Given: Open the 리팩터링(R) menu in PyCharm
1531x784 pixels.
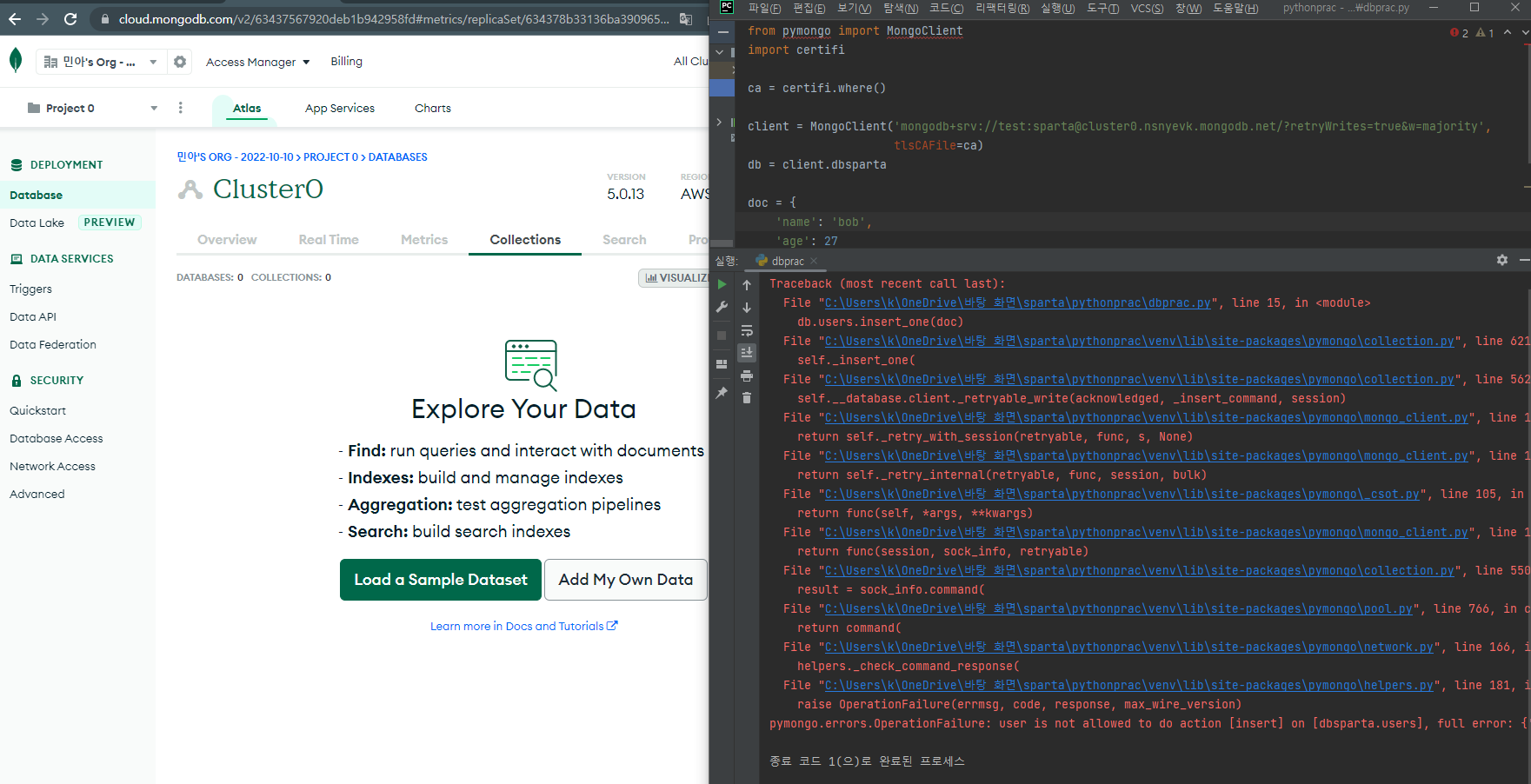Looking at the screenshot, I should [1002, 8].
